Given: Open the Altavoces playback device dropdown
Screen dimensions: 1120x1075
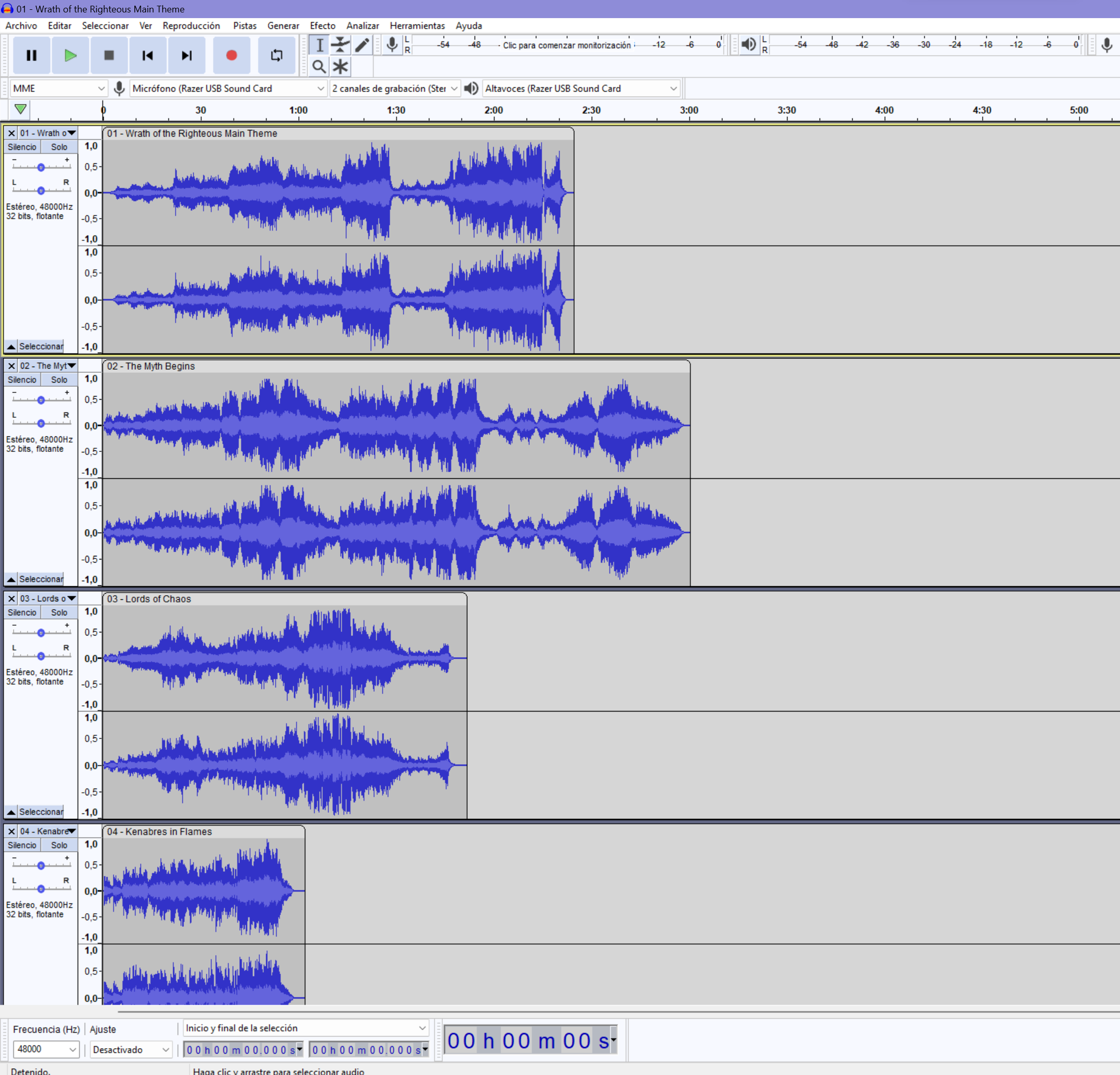Looking at the screenshot, I should coord(581,88).
